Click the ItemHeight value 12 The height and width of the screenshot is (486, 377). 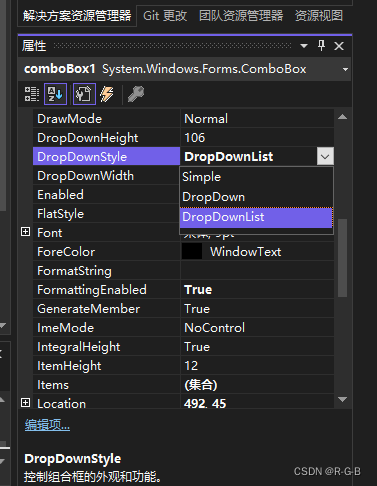pos(191,366)
